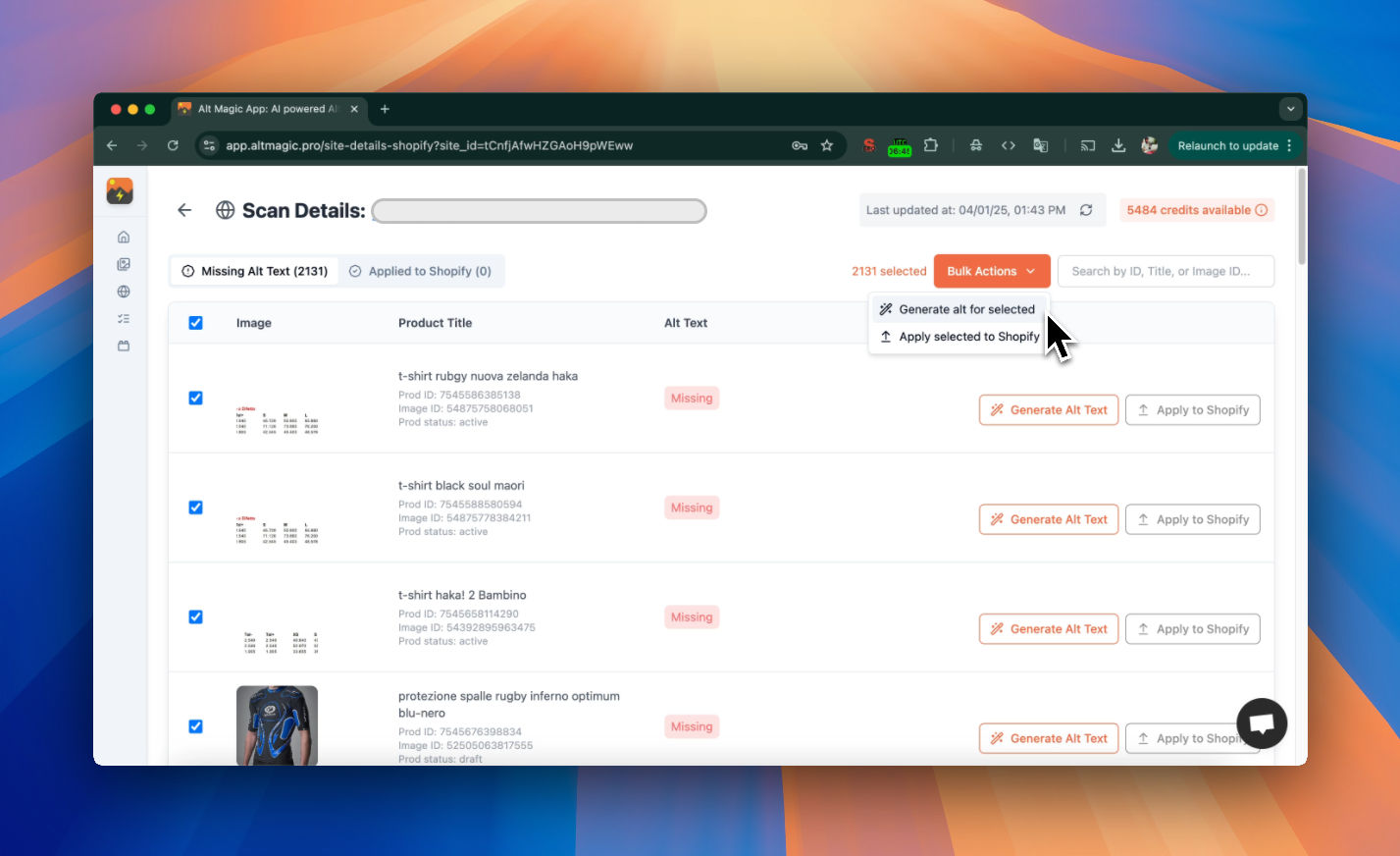Open the Chrome three-dot menu
The width and height of the screenshot is (1400, 856).
pyautogui.click(x=1289, y=145)
